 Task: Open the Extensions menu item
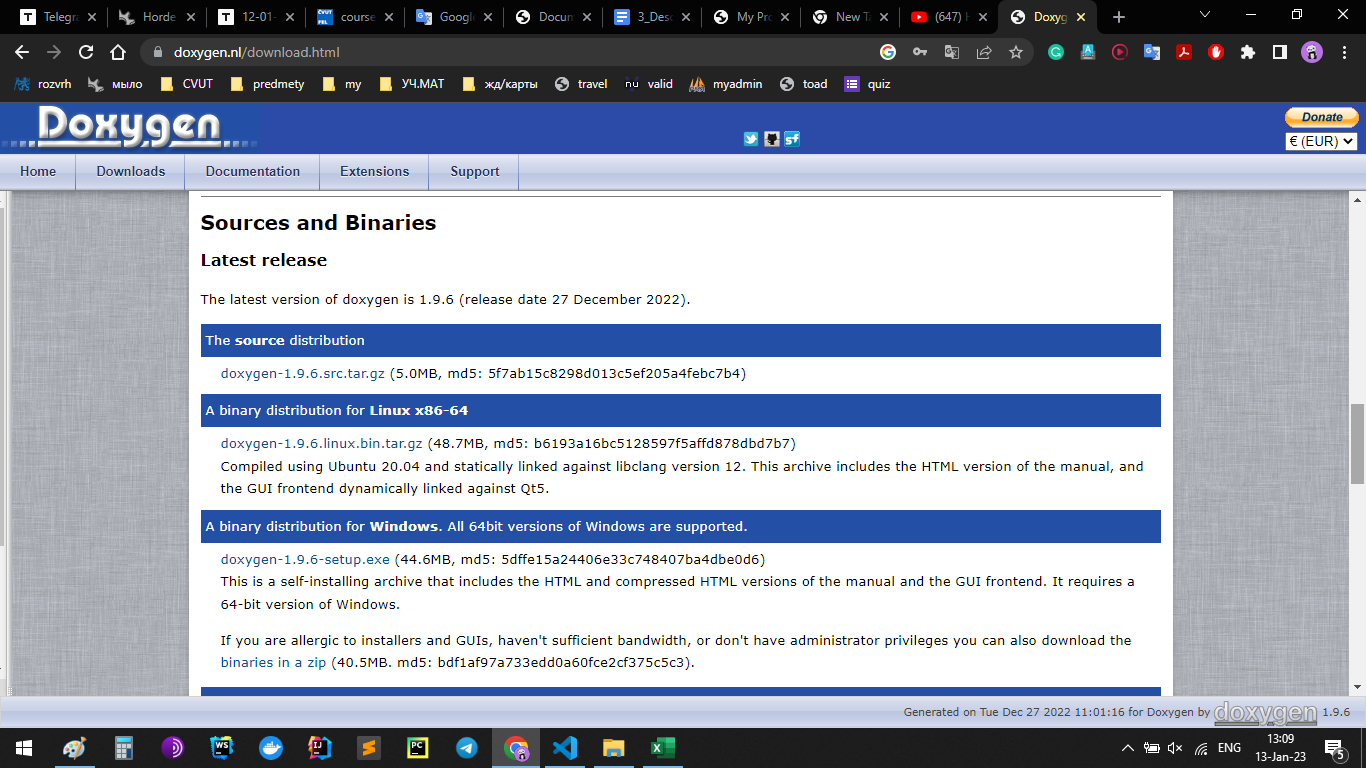tap(375, 171)
